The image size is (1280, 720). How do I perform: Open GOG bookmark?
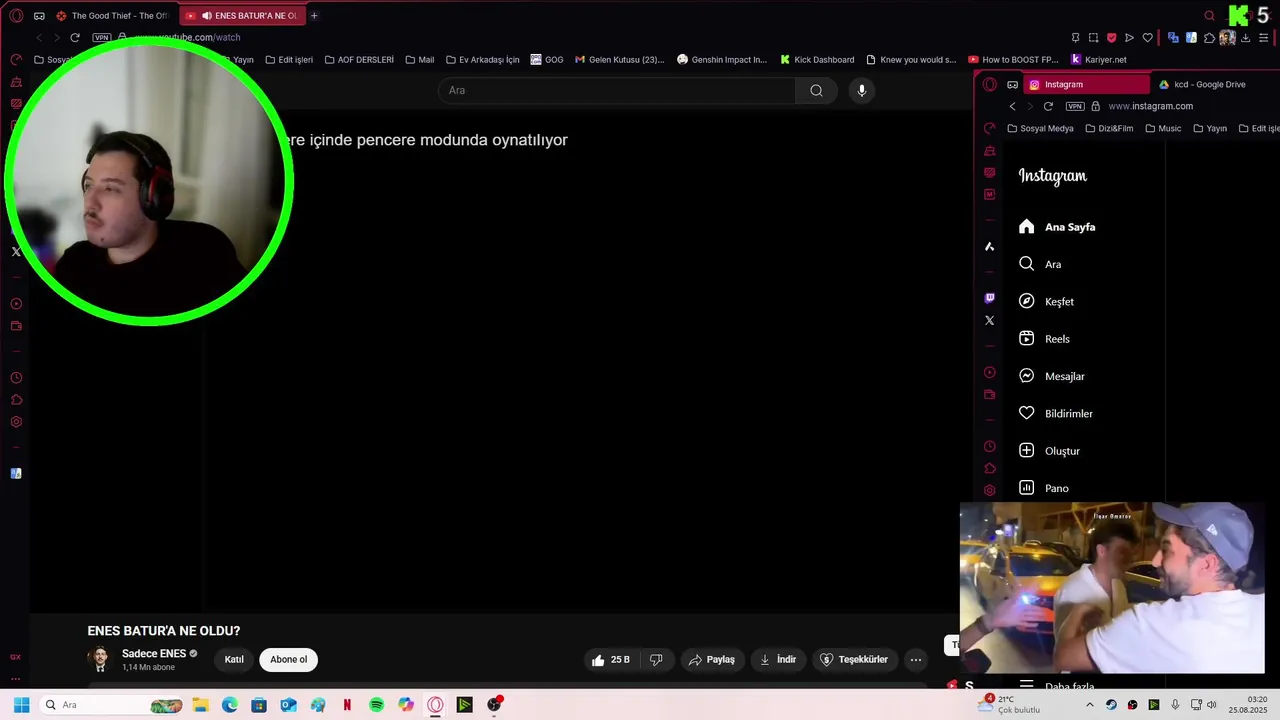click(x=547, y=60)
